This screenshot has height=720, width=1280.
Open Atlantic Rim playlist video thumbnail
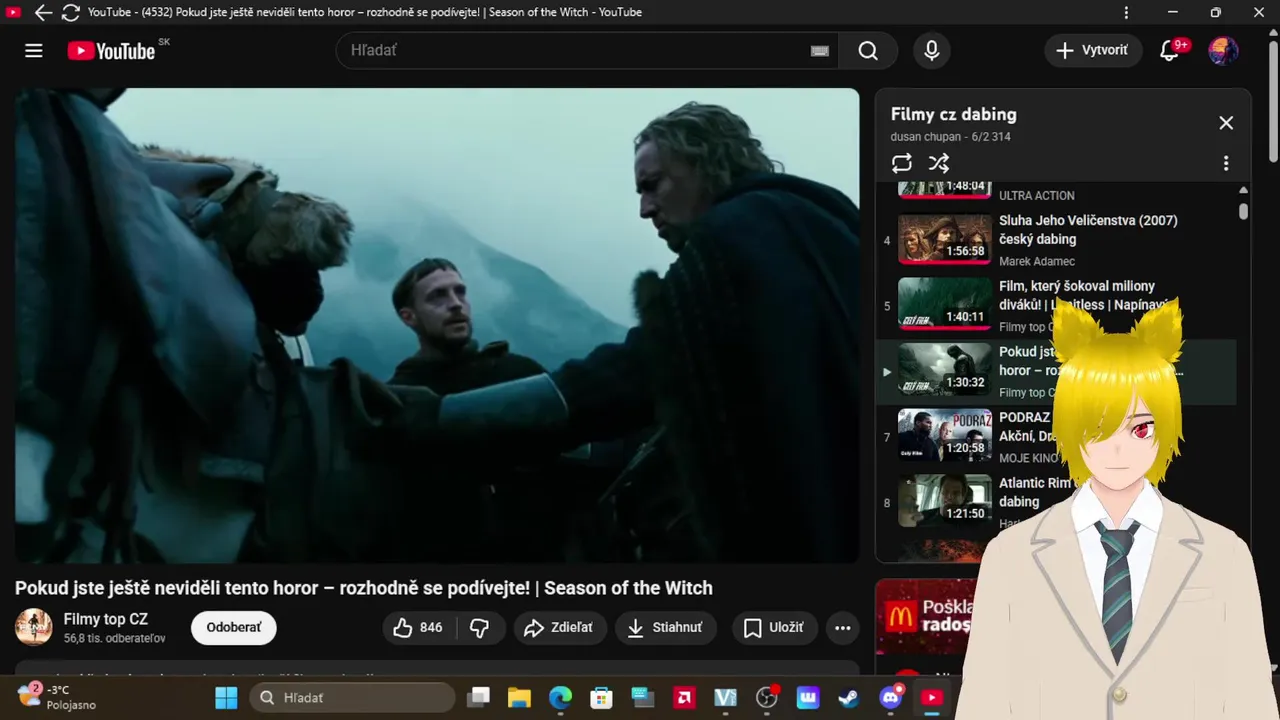pos(945,502)
